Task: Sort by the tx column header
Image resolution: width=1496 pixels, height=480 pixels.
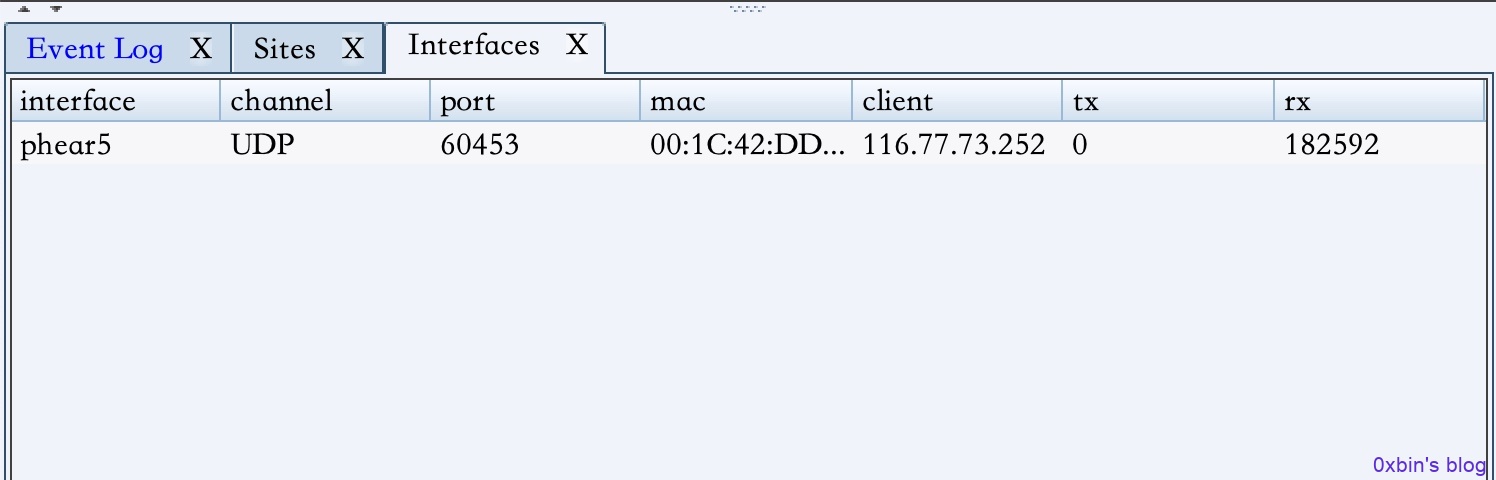Action: point(1168,101)
